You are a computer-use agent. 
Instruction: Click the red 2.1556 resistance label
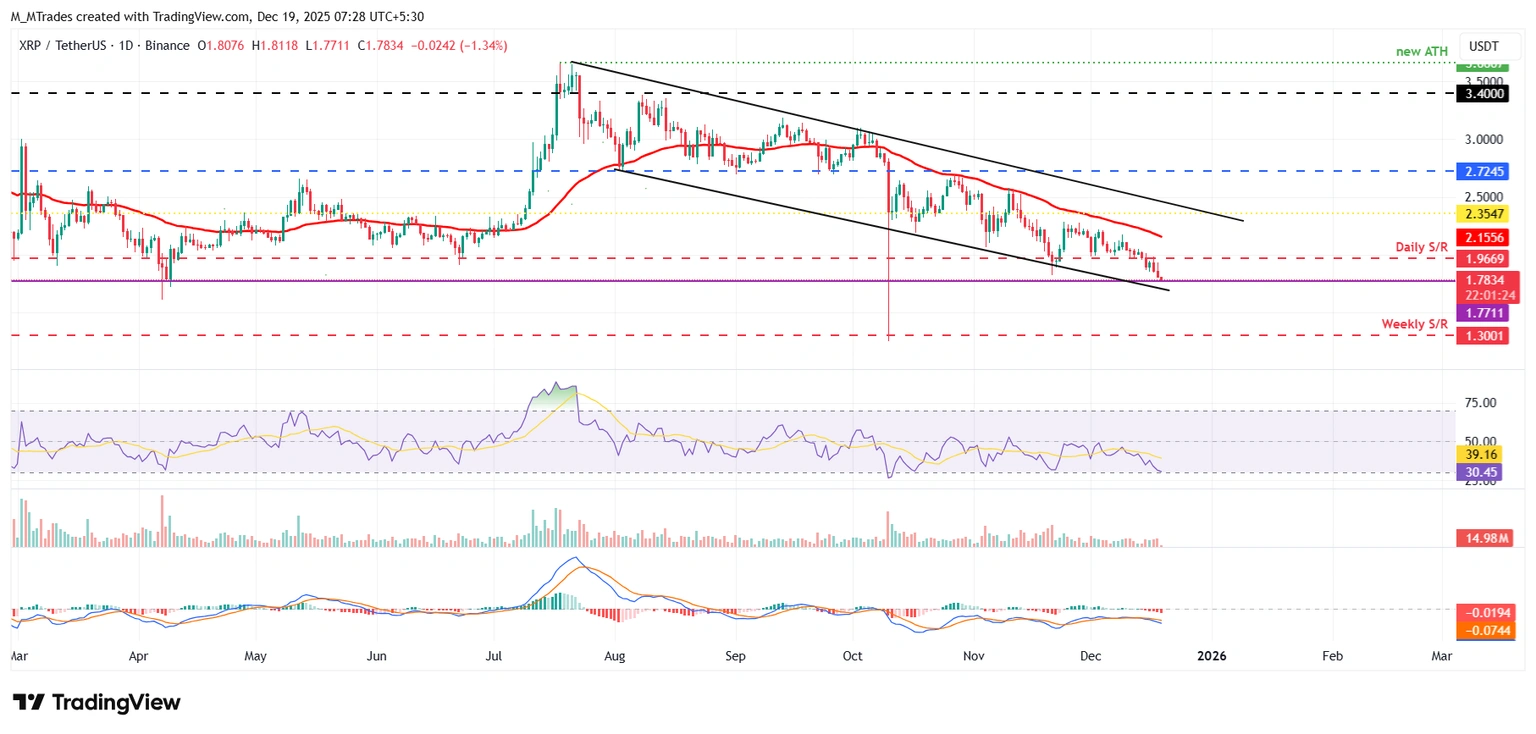(x=1481, y=237)
